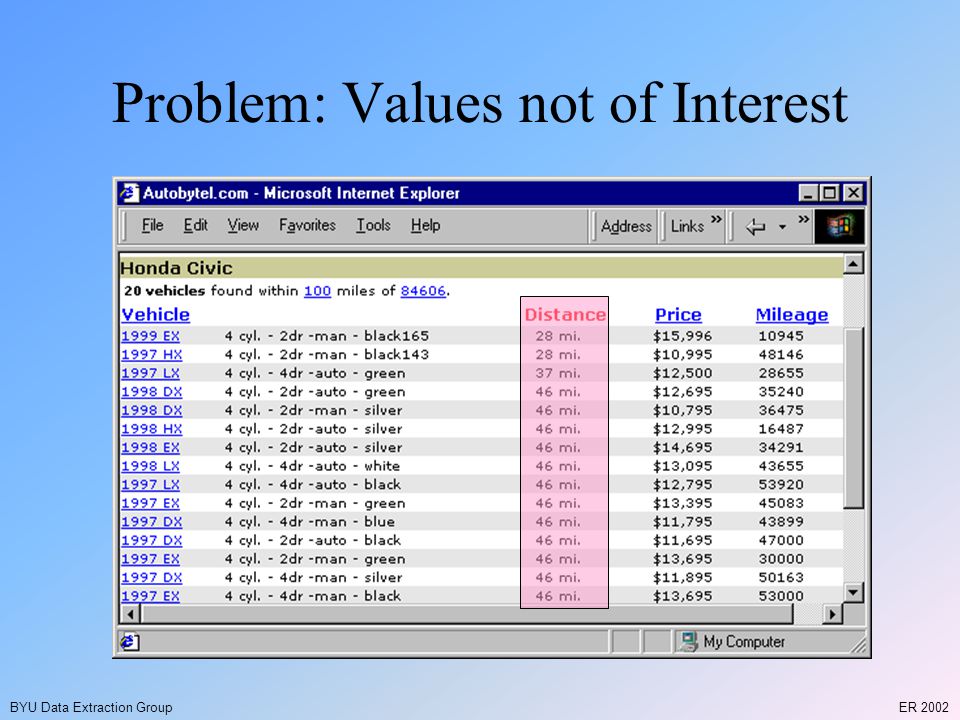Screen dimensions: 960x720
Task: Maximize the Internet Explorer window
Action: click(x=829, y=193)
